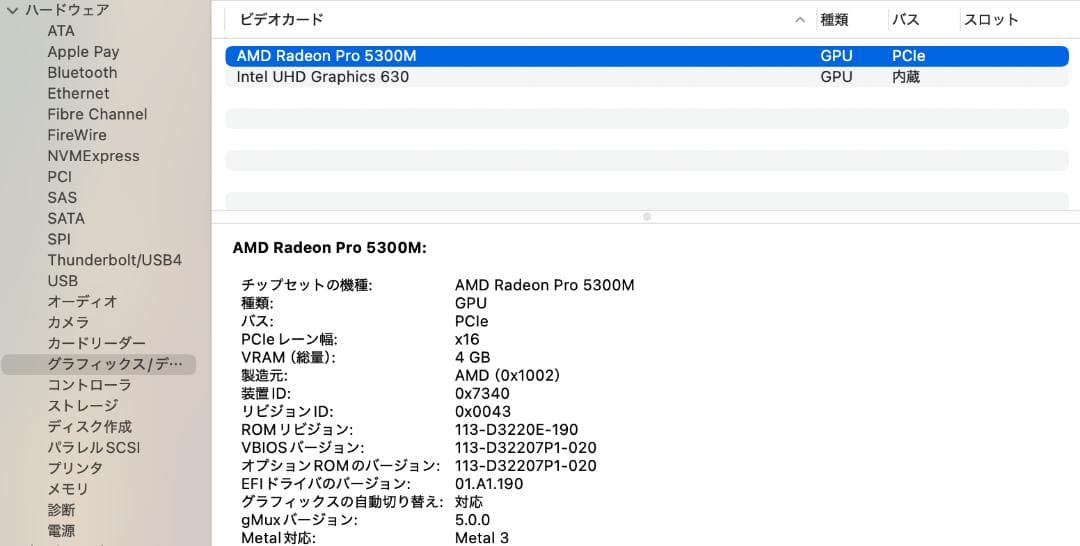
Task: Click グラフィックスの自動切り替え value 対応
Action: tap(469, 502)
